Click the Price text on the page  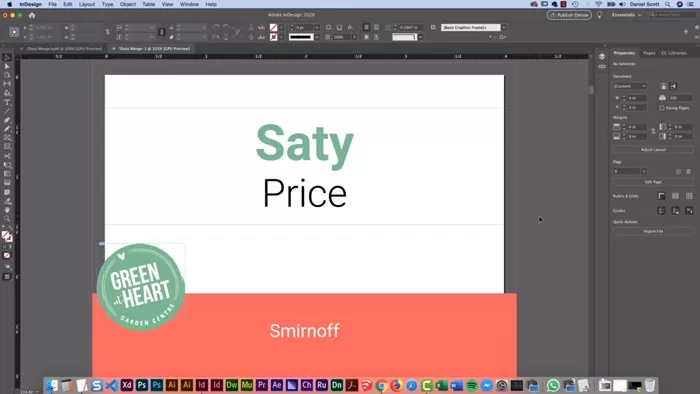pyautogui.click(x=305, y=193)
